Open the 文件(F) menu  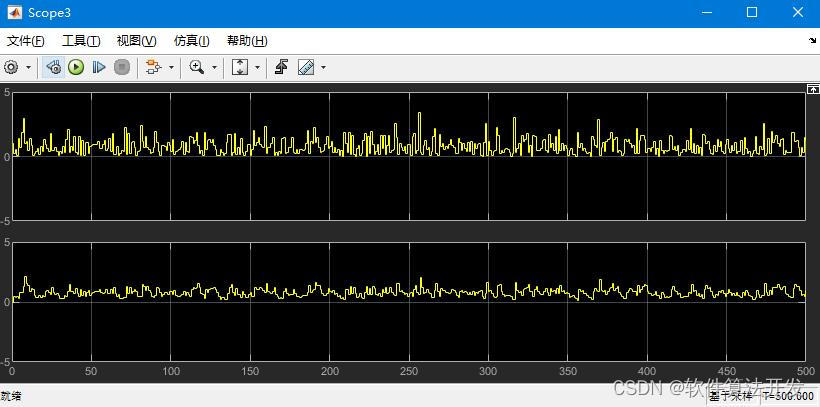coord(26,41)
